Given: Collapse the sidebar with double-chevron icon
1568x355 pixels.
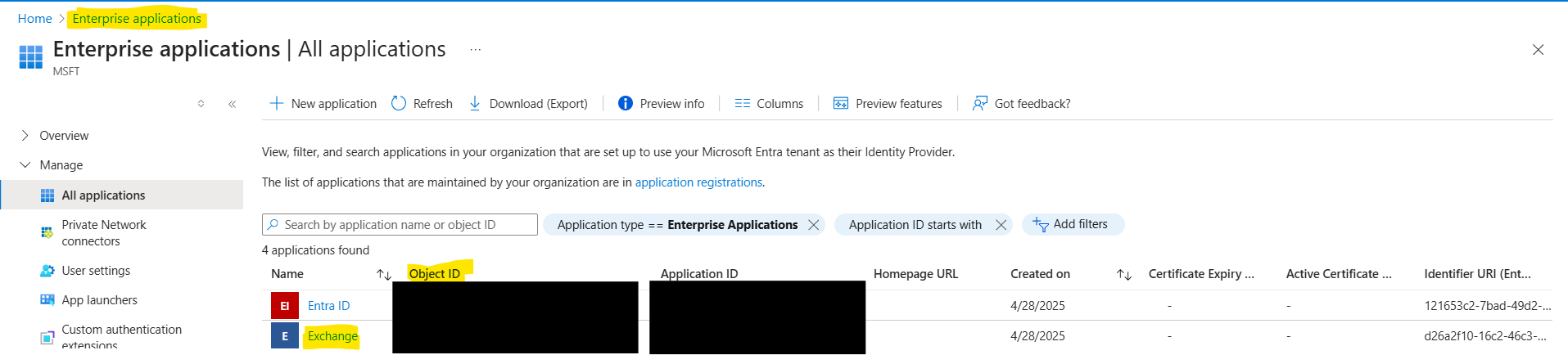Looking at the screenshot, I should pyautogui.click(x=233, y=104).
